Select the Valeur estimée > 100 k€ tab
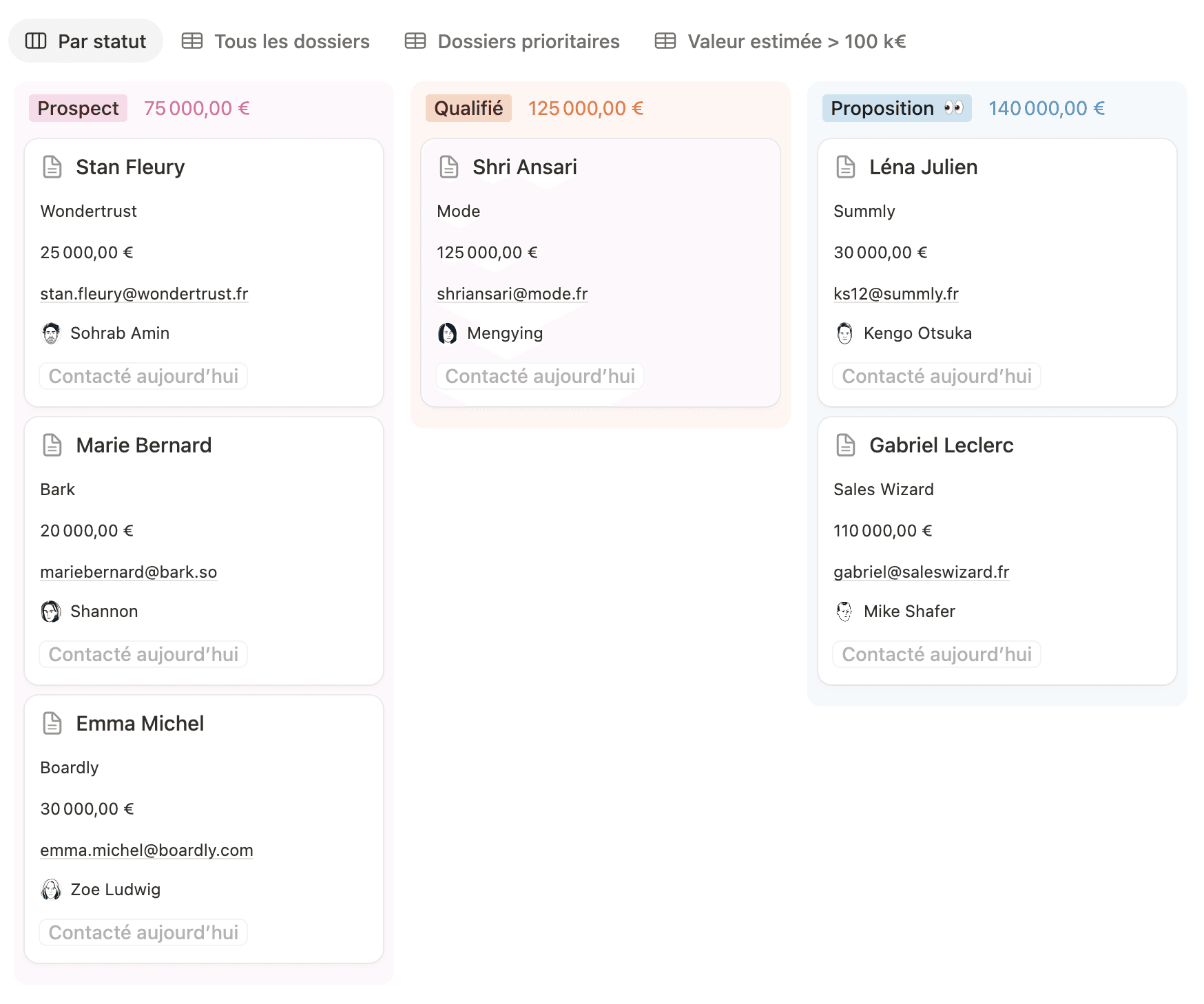The image size is (1204, 1004). [x=780, y=41]
